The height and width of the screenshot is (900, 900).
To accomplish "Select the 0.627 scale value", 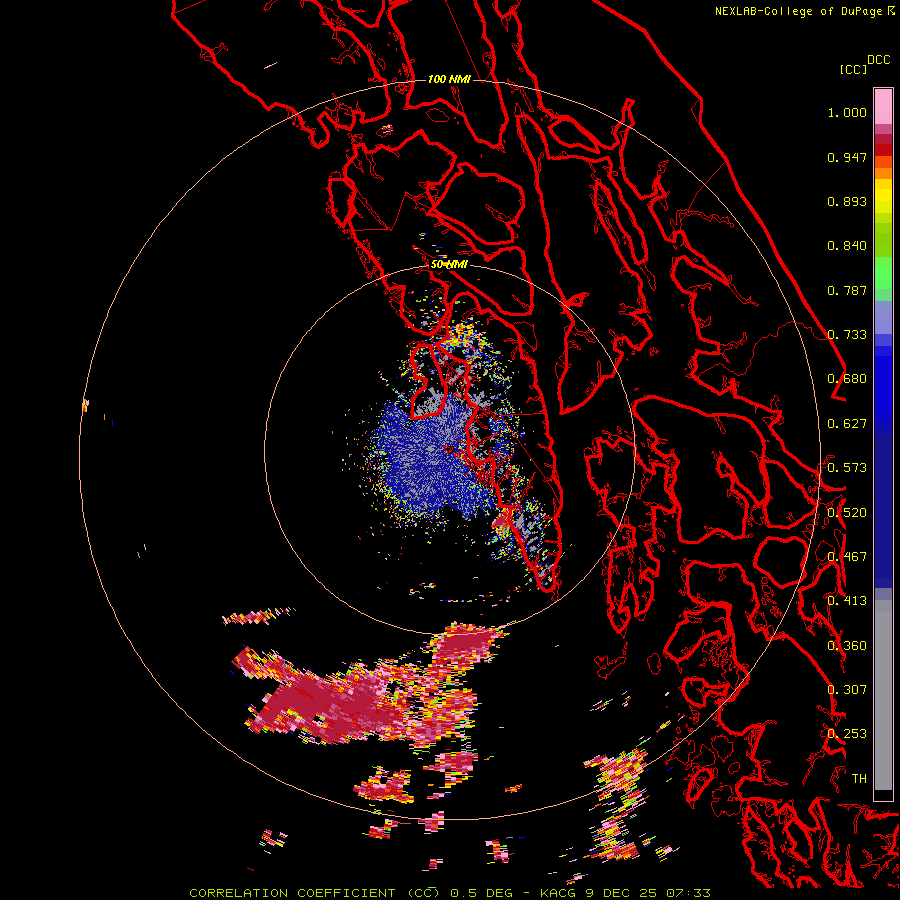I will 847,424.
